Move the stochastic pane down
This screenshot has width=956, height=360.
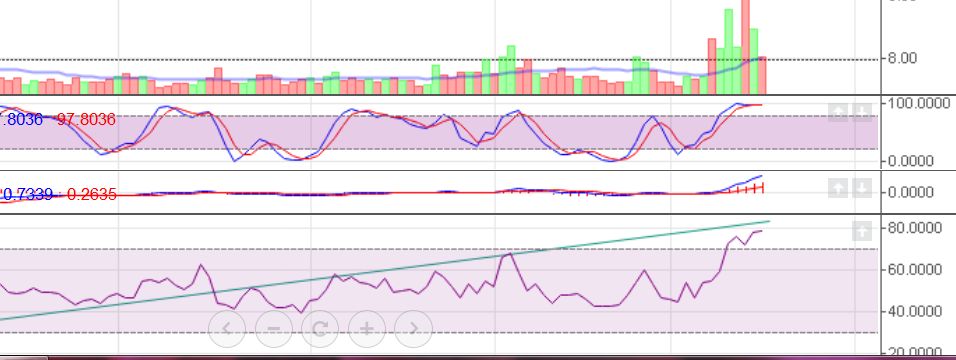pos(861,112)
